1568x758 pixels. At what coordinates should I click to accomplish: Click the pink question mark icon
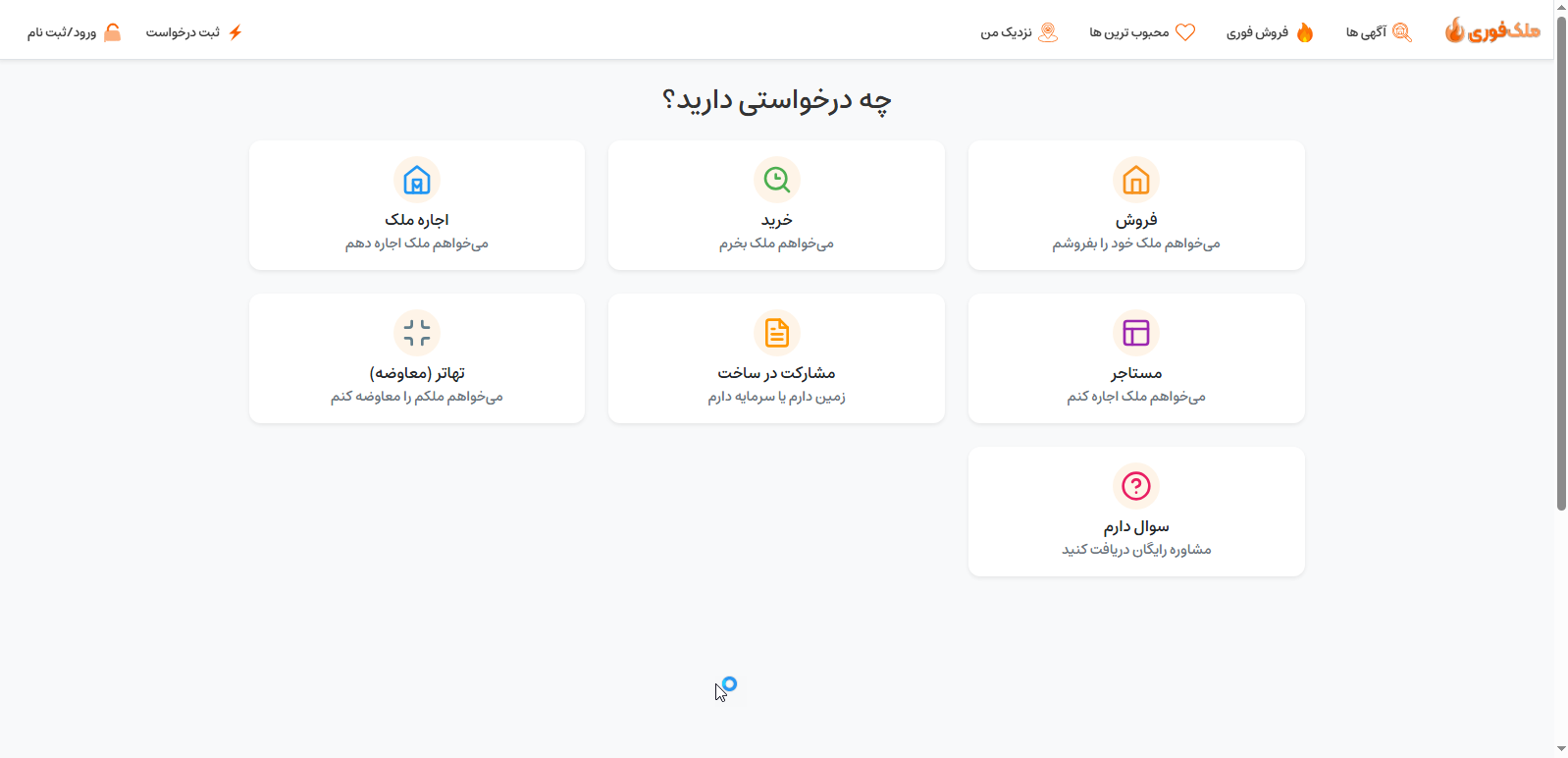click(x=1136, y=486)
